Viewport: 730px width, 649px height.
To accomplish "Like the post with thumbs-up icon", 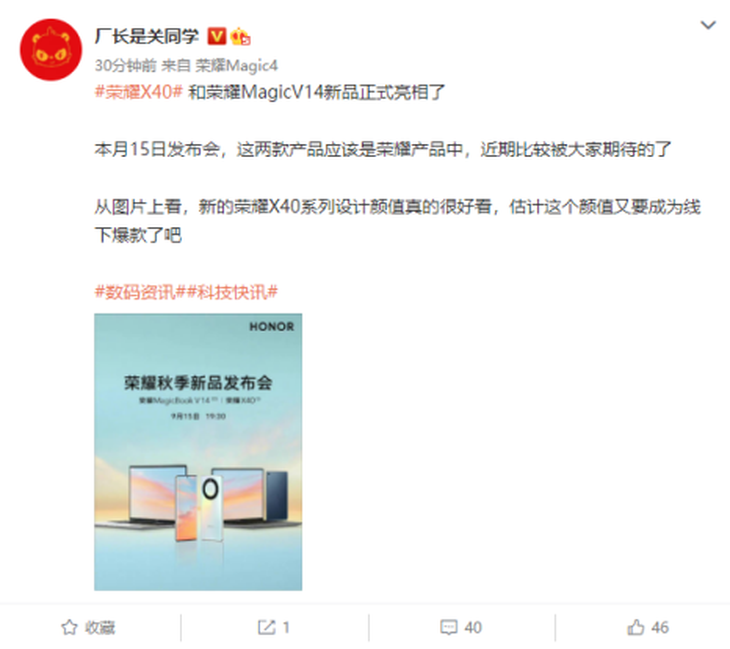I will click(x=635, y=627).
